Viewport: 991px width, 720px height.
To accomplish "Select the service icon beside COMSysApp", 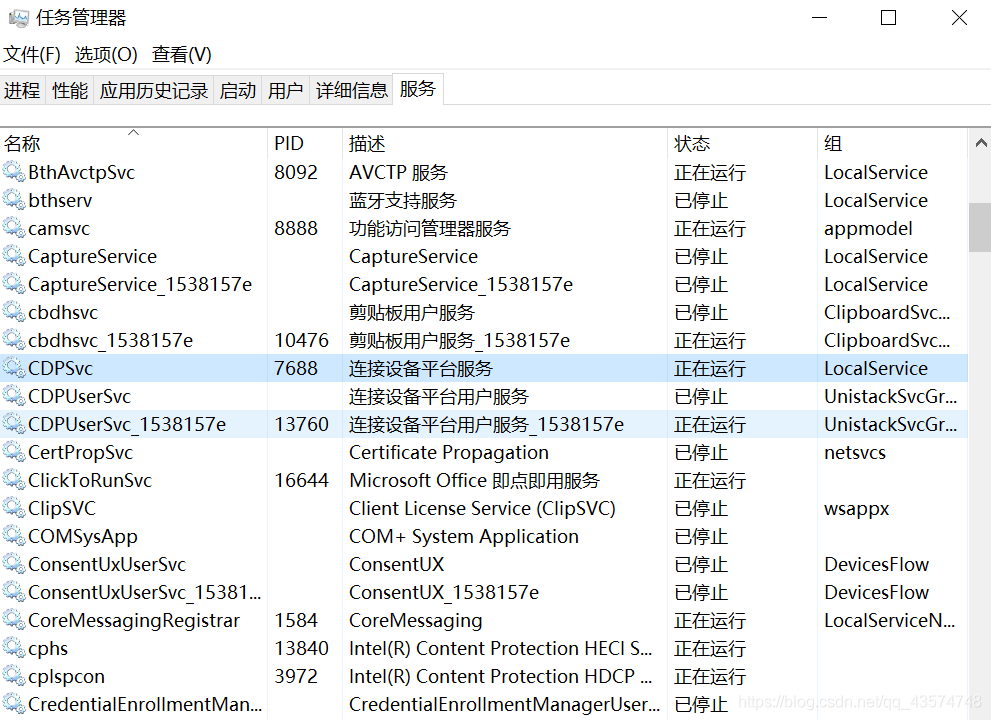I will pyautogui.click(x=13, y=535).
